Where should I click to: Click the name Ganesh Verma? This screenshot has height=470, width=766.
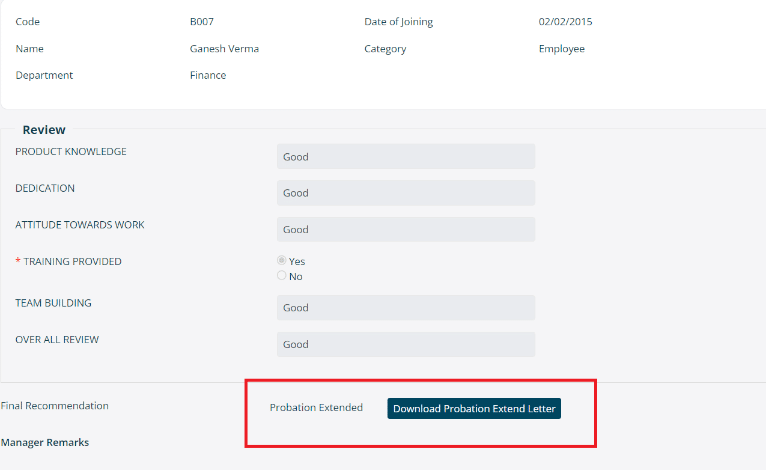[224, 48]
